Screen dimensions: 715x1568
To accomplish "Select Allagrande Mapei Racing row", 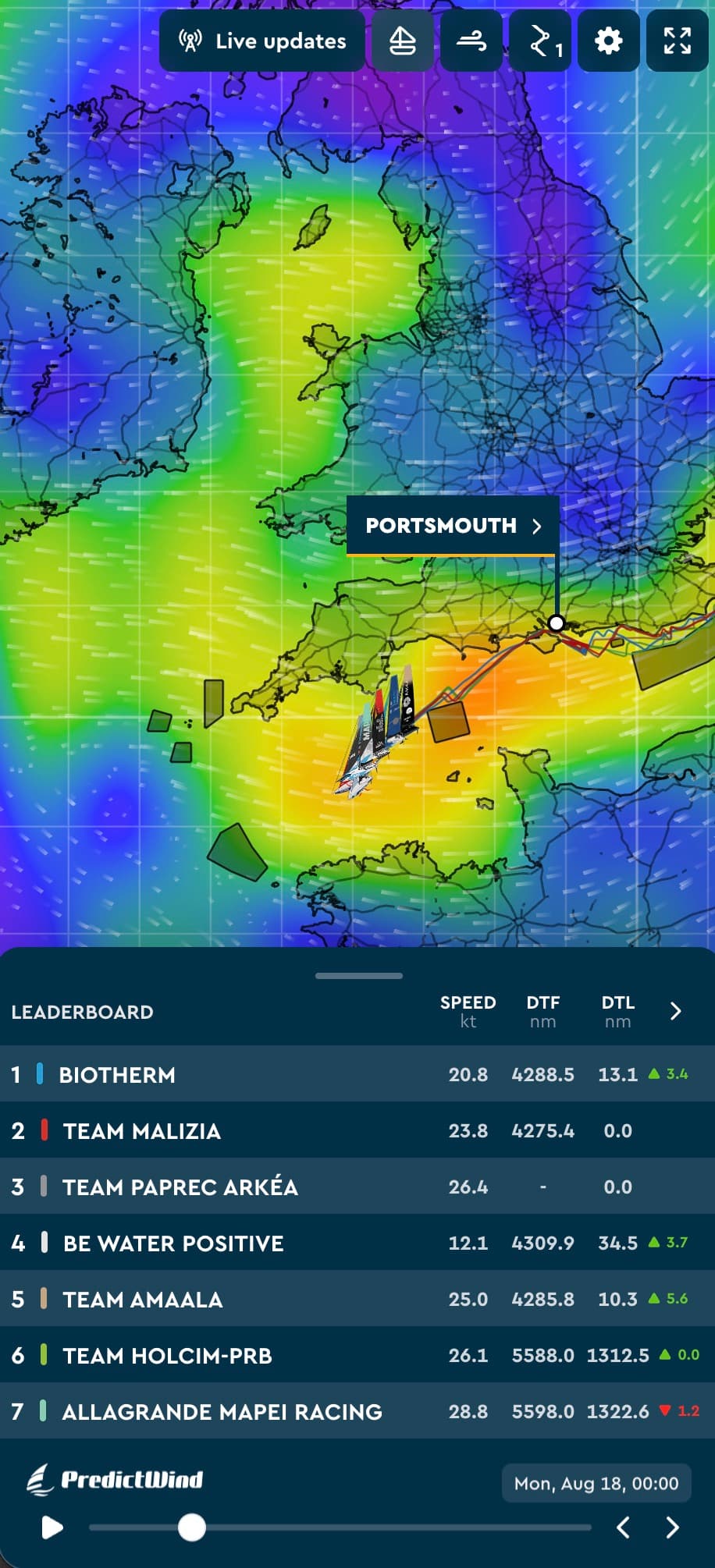I will pyautogui.click(x=357, y=1411).
